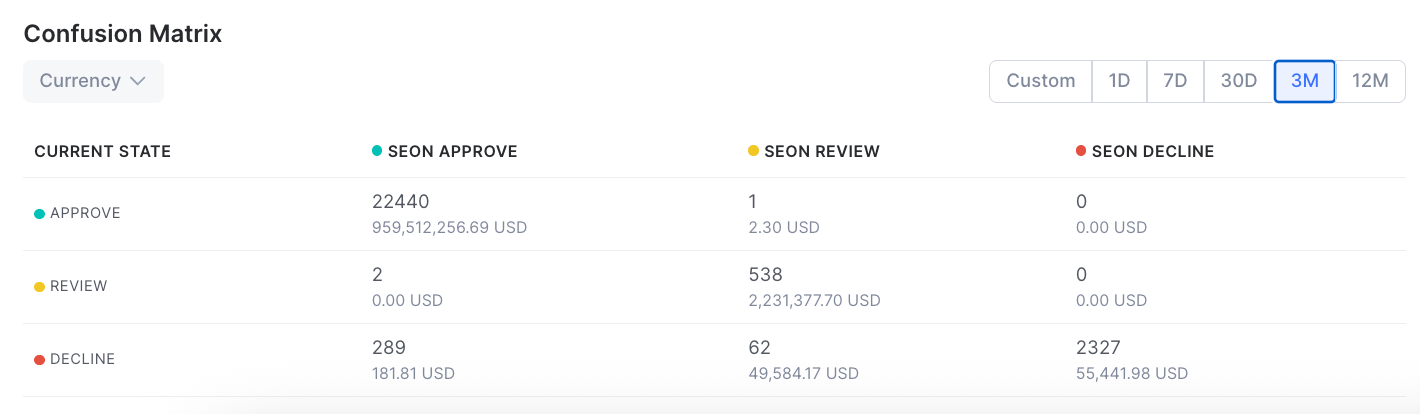This screenshot has width=1420, height=414.
Task: Click the green dot beside SEON APPROVE header
Action: pos(377,151)
